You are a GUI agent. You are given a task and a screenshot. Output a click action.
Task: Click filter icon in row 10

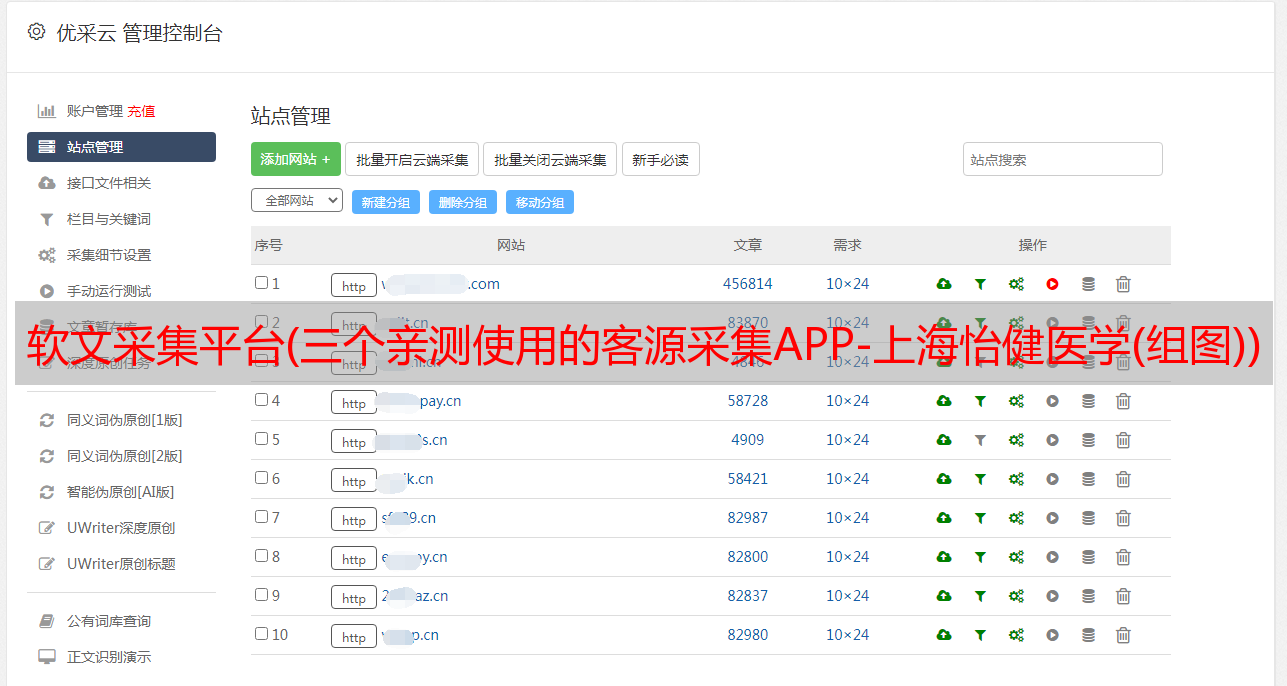(x=980, y=635)
